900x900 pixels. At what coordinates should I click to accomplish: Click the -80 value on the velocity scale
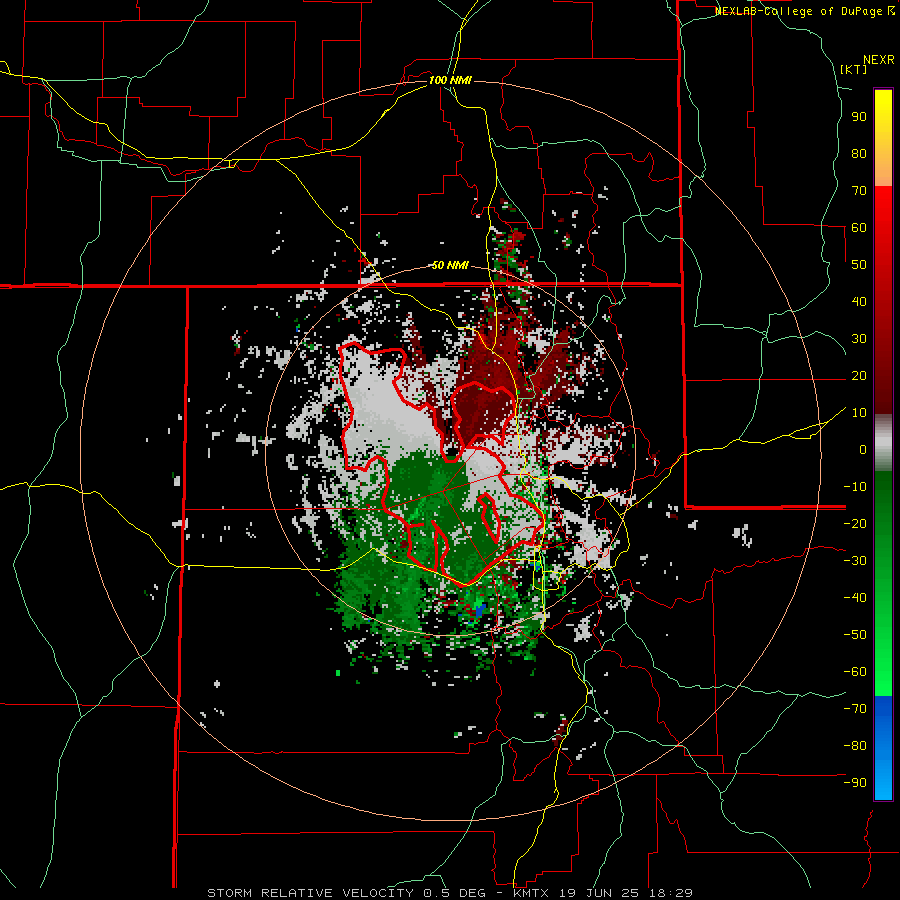(855, 746)
